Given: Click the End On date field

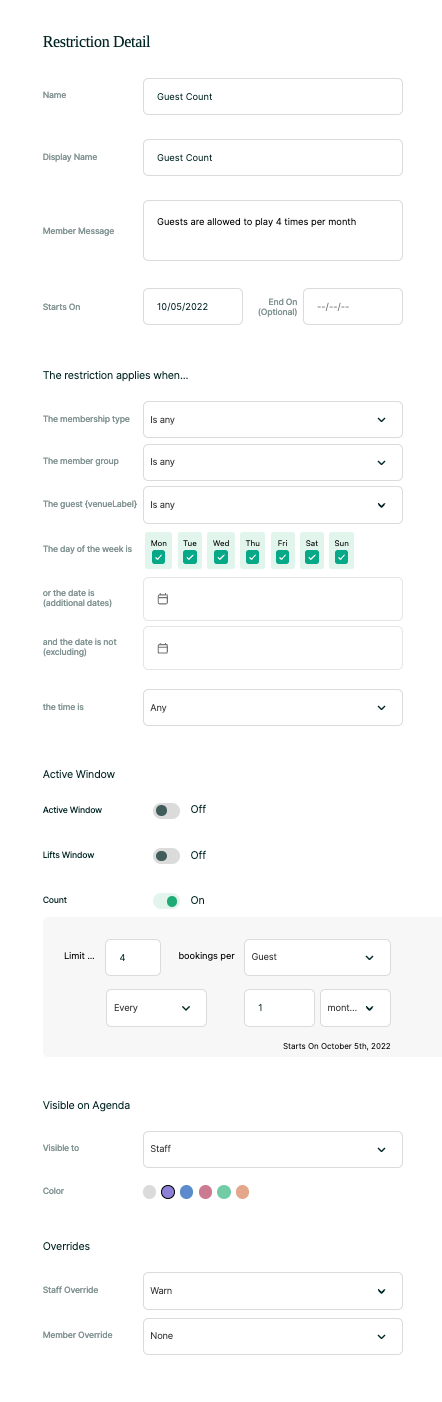Looking at the screenshot, I should point(353,307).
